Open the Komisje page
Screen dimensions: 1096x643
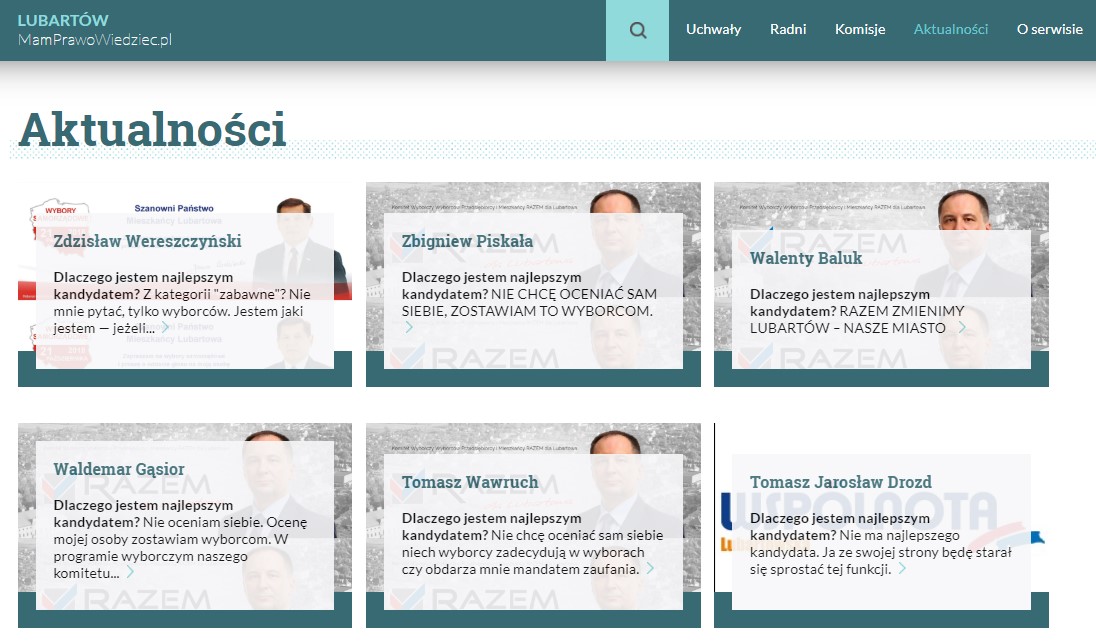[x=860, y=29]
